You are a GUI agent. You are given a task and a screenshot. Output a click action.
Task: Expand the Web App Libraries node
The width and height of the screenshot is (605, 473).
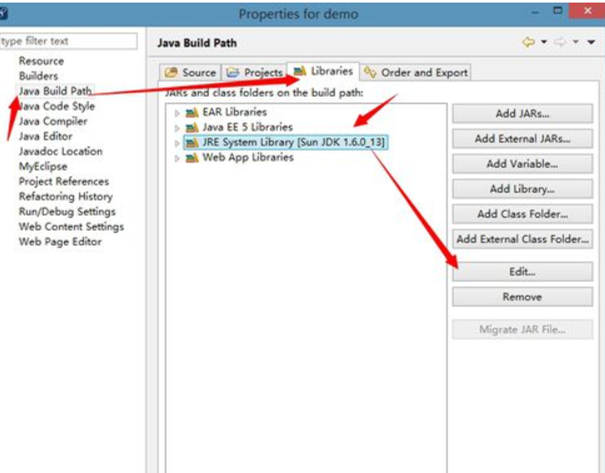coord(178,158)
